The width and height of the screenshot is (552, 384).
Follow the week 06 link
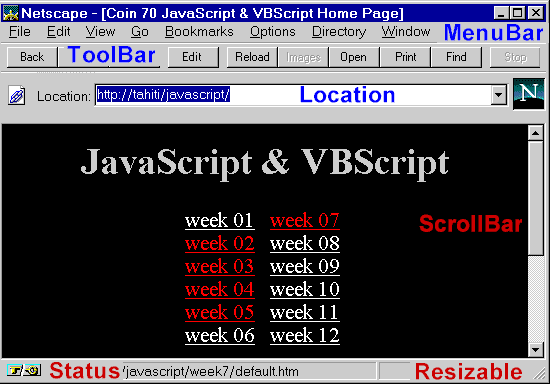(x=219, y=335)
